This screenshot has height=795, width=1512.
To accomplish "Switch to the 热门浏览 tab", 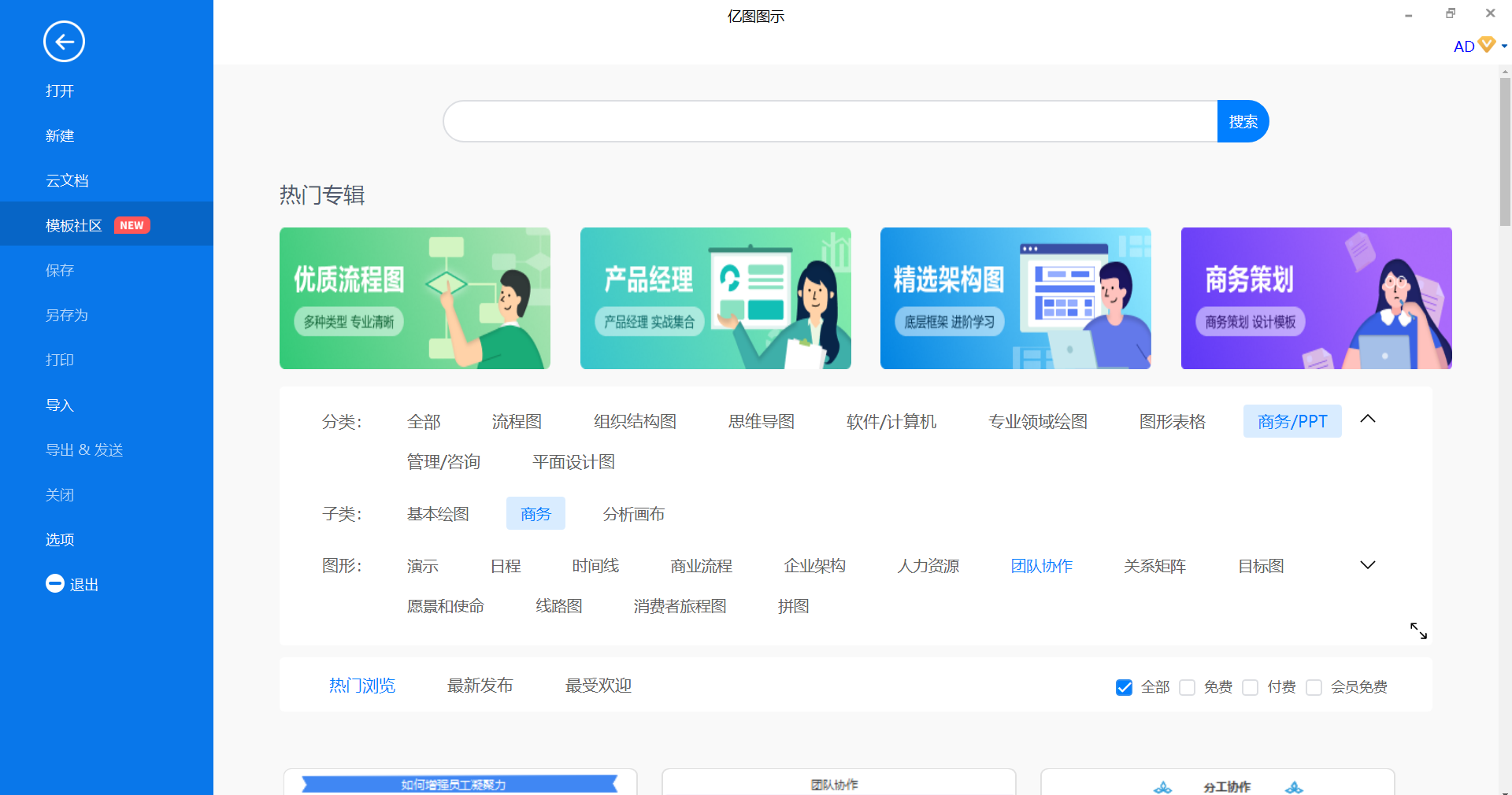I will coord(362,686).
